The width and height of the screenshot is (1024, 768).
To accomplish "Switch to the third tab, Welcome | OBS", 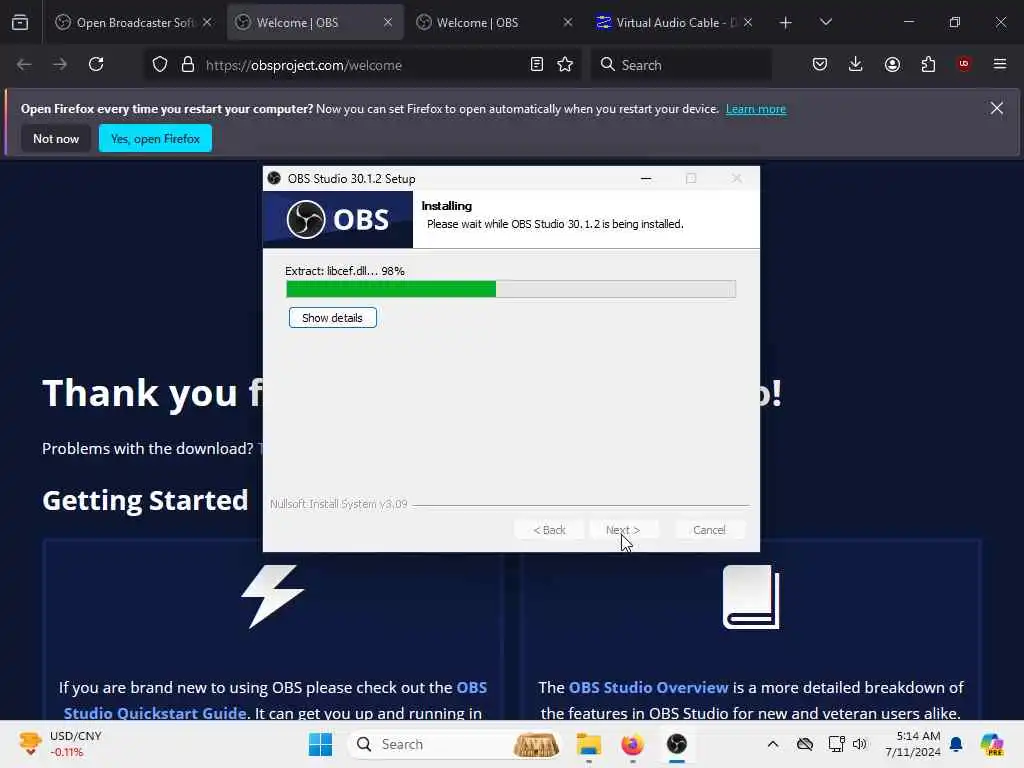I will [x=495, y=22].
